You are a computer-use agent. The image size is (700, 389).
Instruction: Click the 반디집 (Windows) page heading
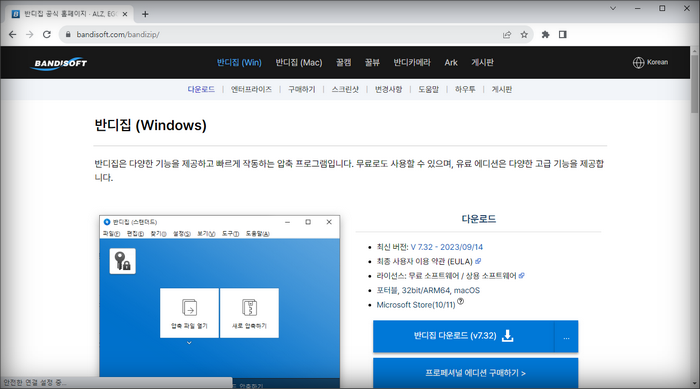(x=150, y=125)
